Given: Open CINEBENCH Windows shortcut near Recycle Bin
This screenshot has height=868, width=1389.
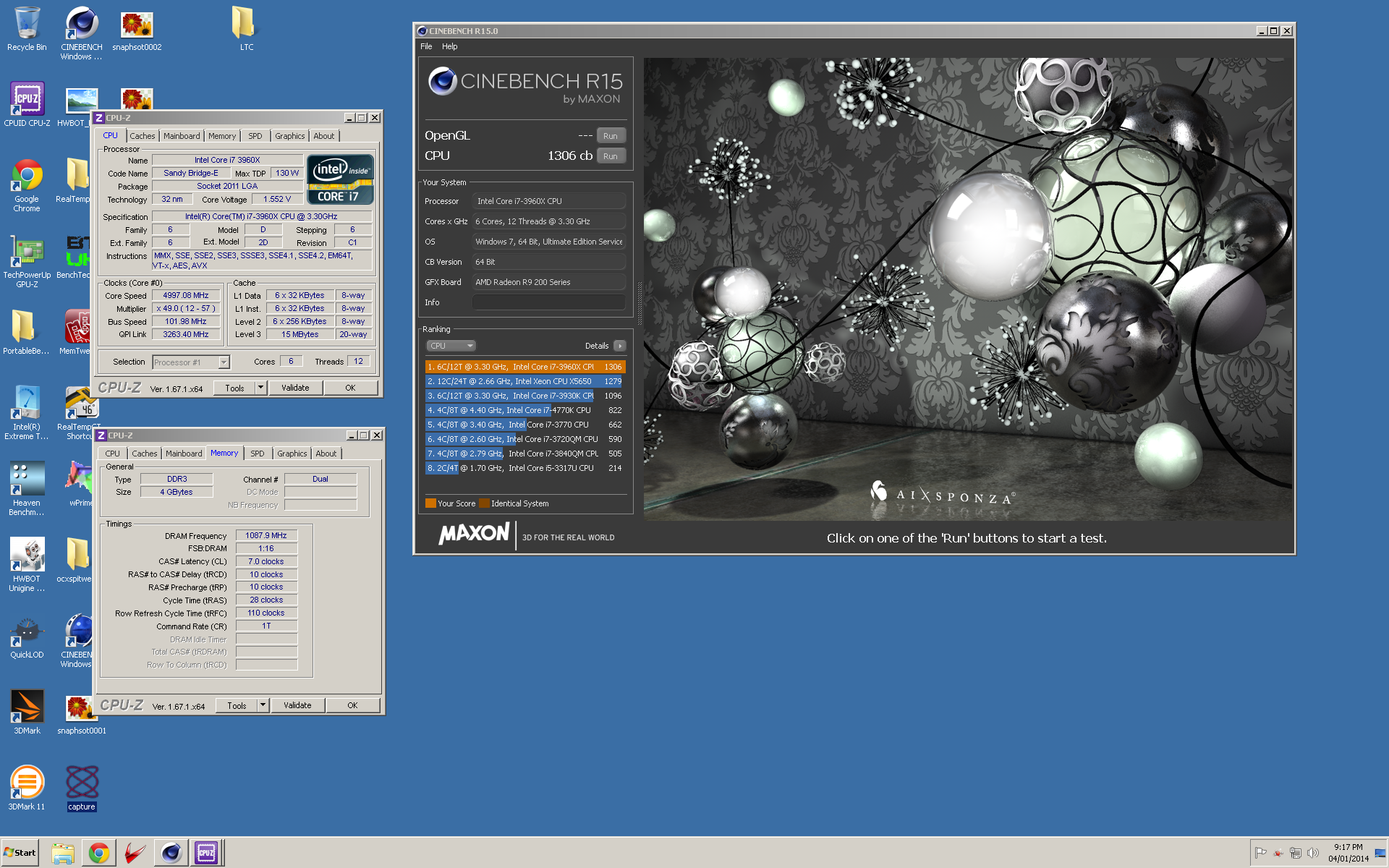Looking at the screenshot, I should coord(81,33).
